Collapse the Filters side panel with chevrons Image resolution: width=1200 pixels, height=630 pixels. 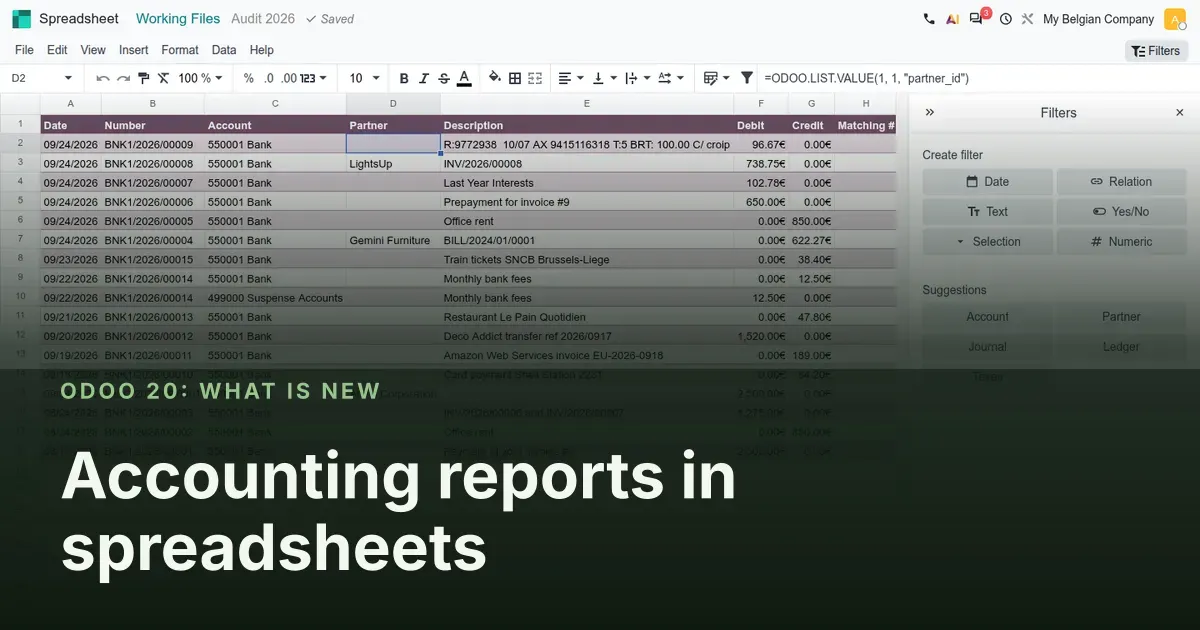[930, 113]
